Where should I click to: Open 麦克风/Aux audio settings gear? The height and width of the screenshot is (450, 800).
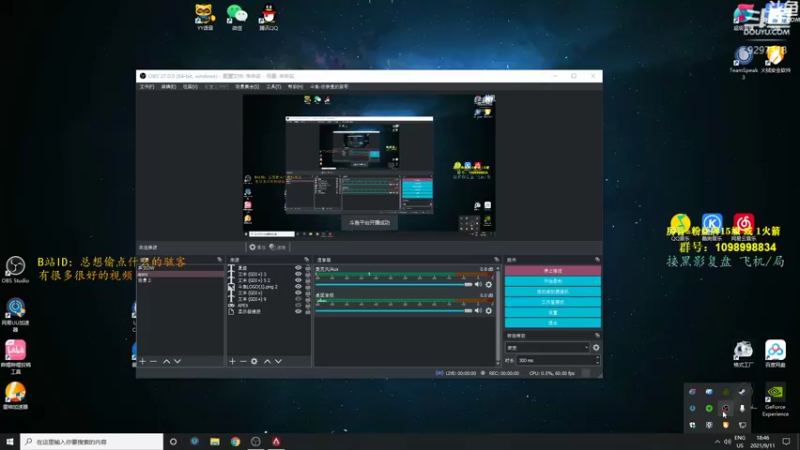489,284
